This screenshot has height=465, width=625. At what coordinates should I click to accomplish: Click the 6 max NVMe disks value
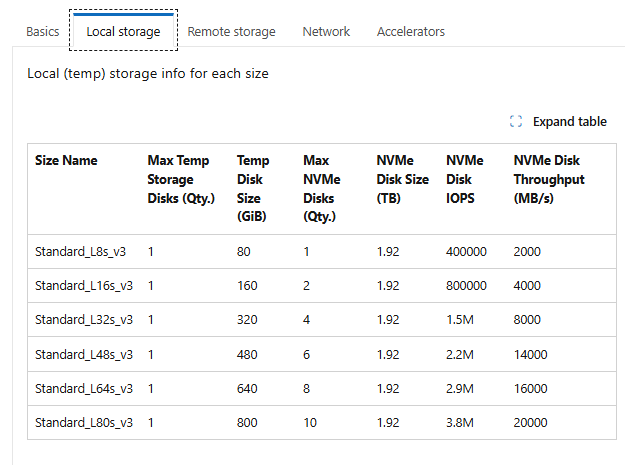coord(307,355)
